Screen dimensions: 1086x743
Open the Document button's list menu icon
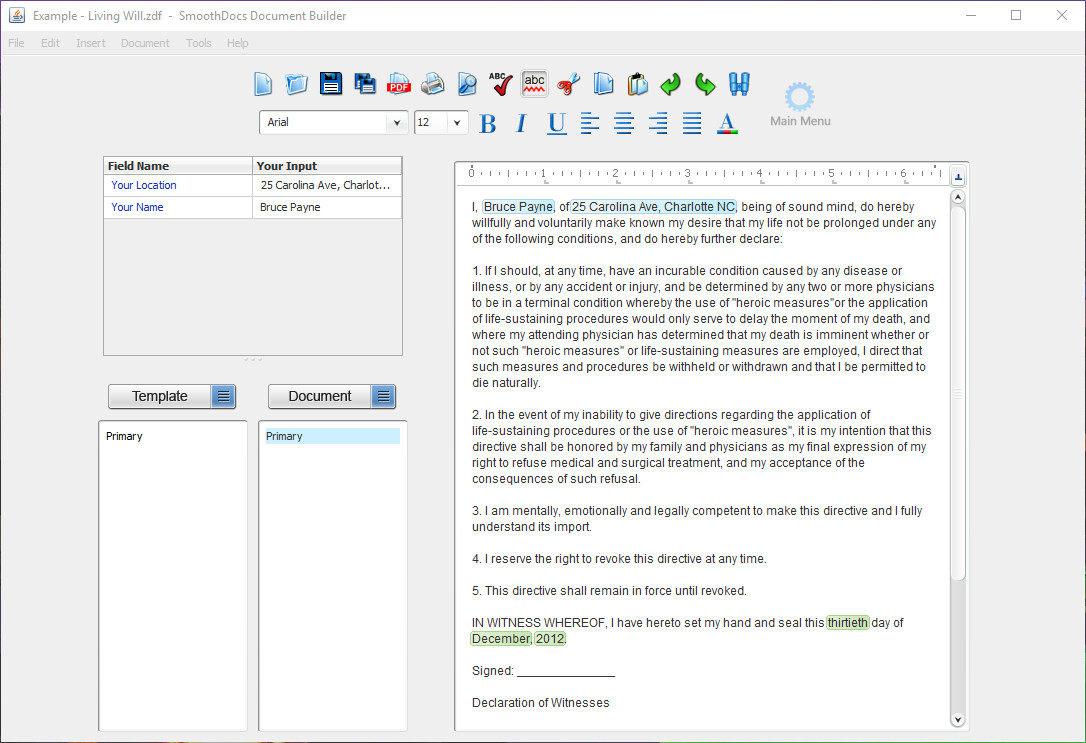[384, 396]
